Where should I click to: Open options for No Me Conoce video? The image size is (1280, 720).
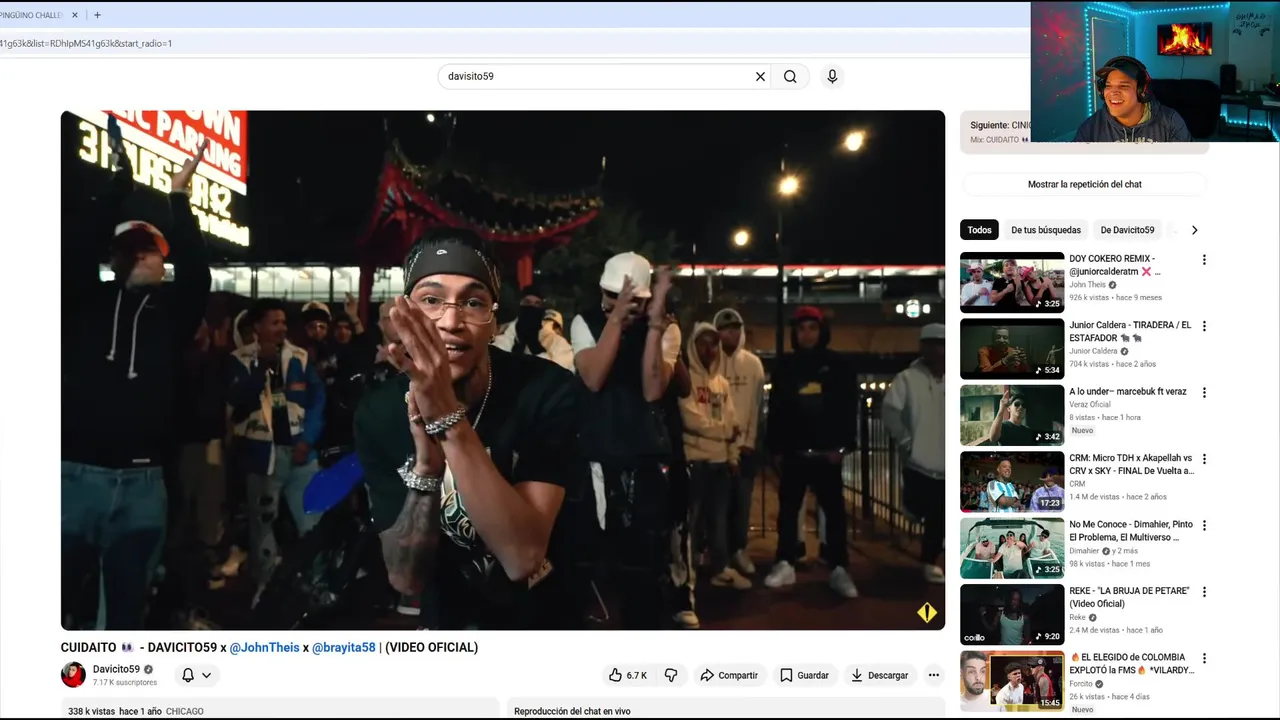(1204, 525)
